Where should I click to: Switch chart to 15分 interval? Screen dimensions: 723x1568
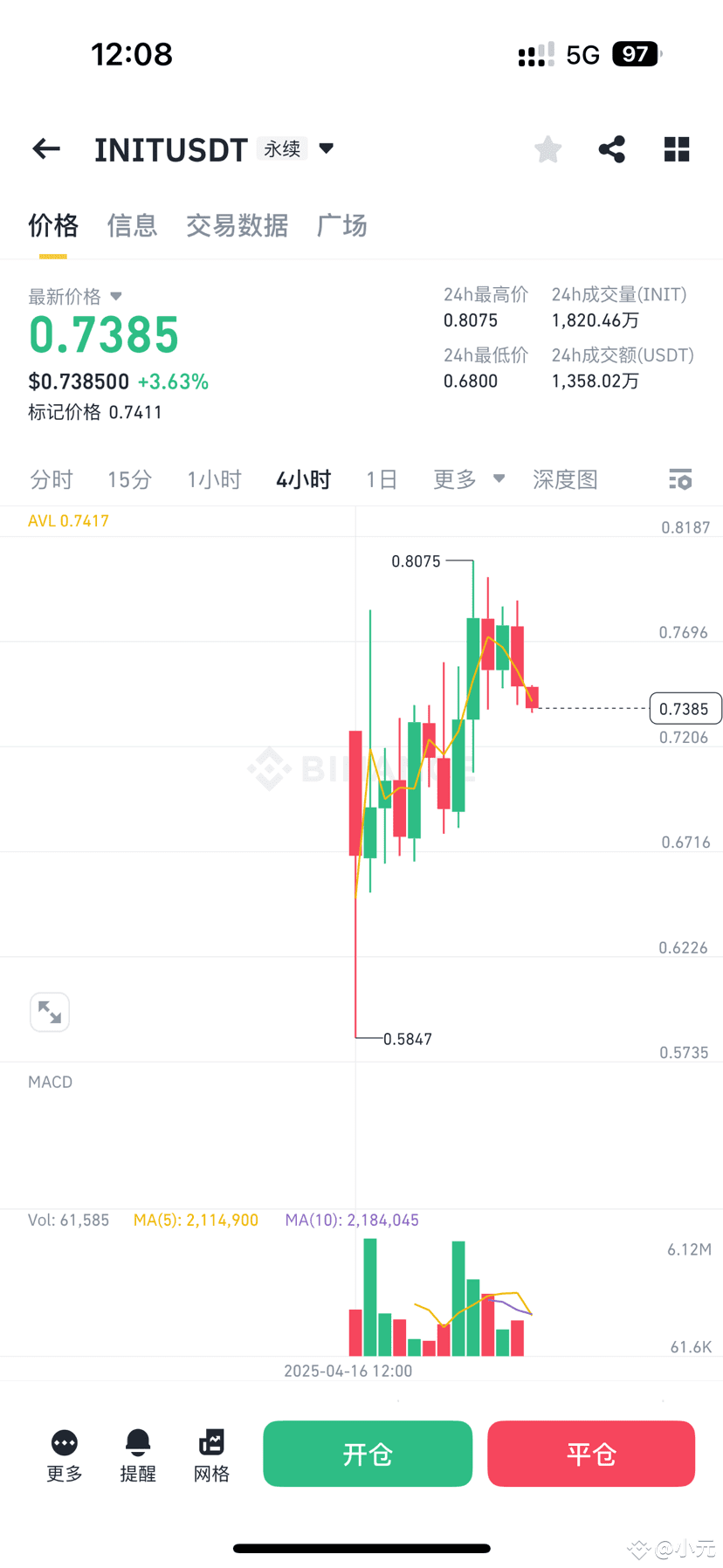point(129,479)
